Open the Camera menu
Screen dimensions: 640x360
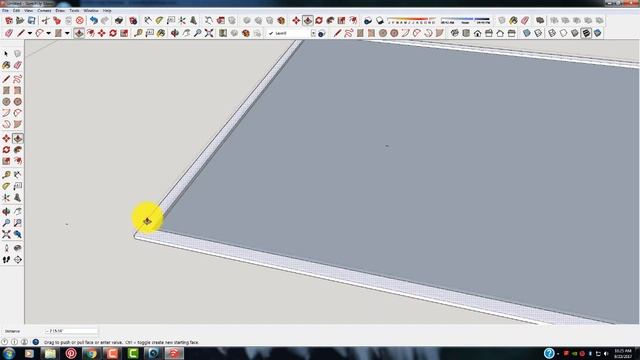(44, 11)
